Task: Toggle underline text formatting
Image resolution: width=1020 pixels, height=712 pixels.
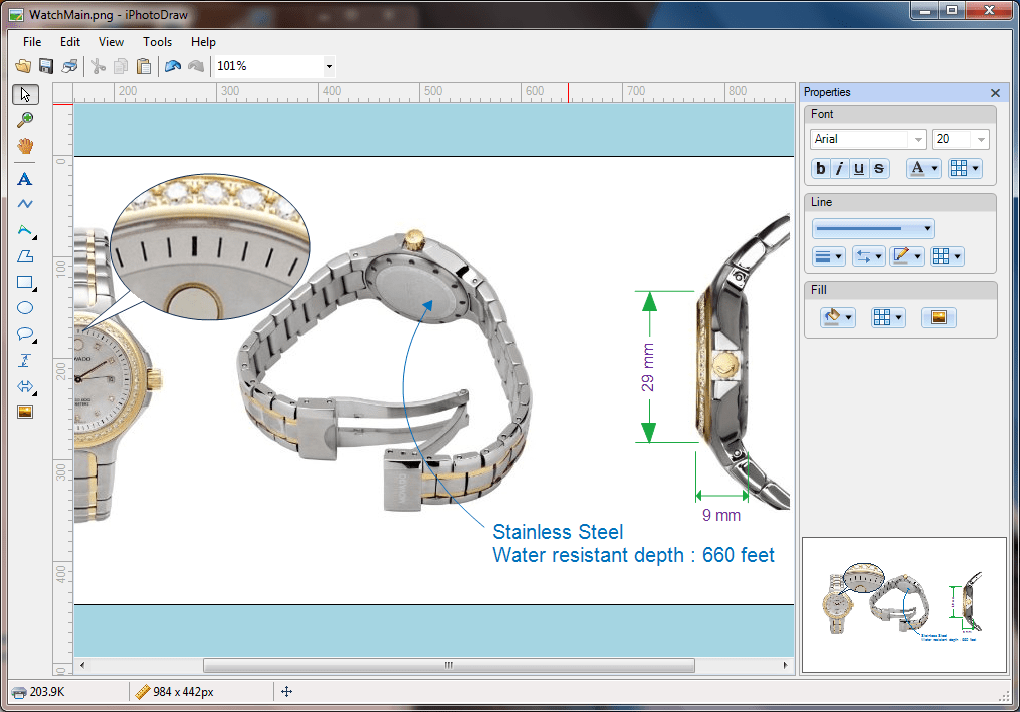Action: [859, 169]
